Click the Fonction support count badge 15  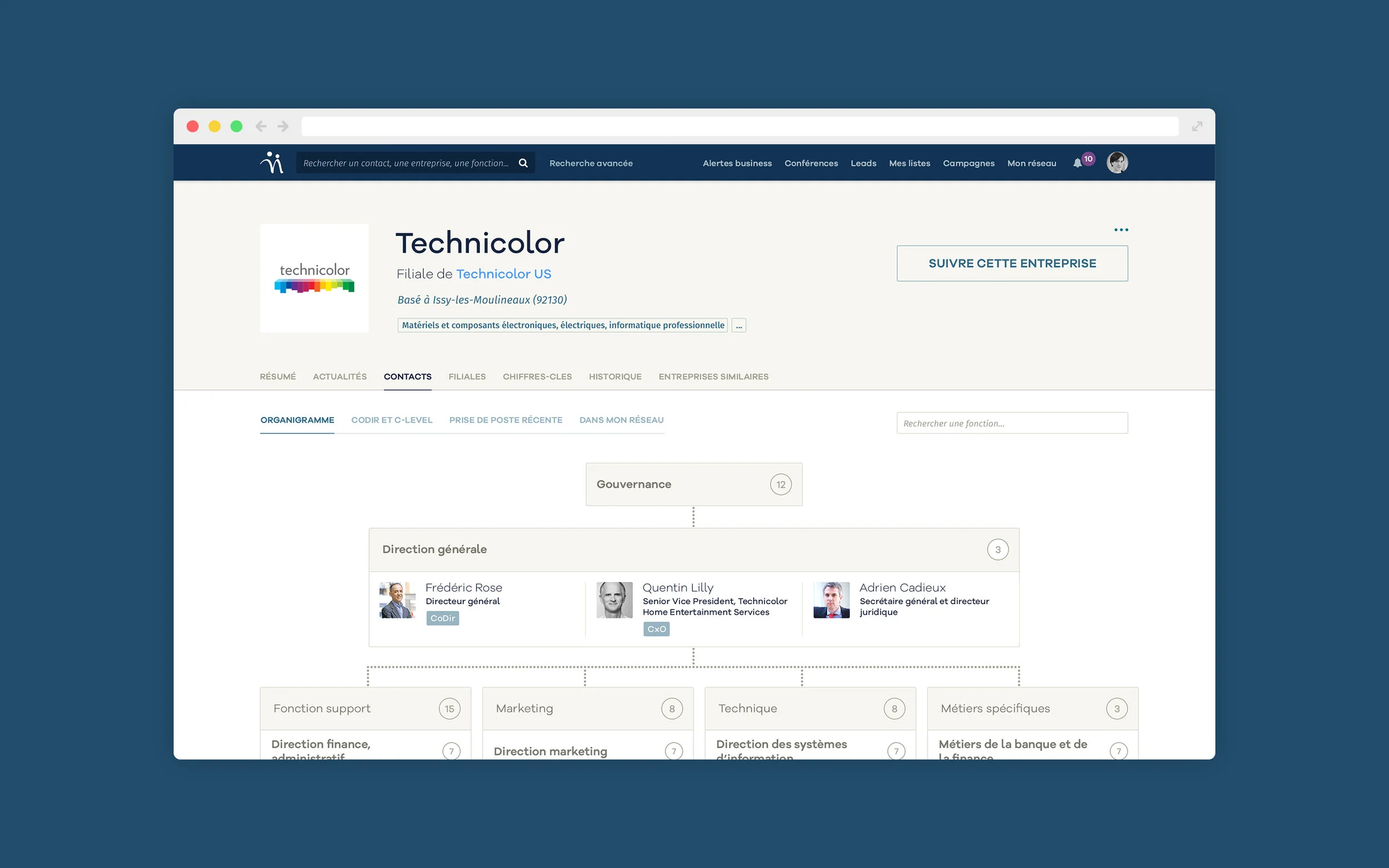(x=449, y=709)
